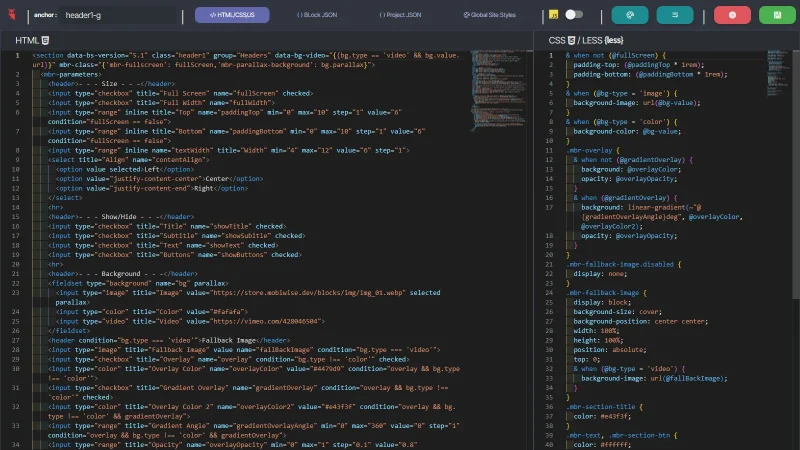
Task: Click the color value "#fafafa" line
Action: pos(152,312)
